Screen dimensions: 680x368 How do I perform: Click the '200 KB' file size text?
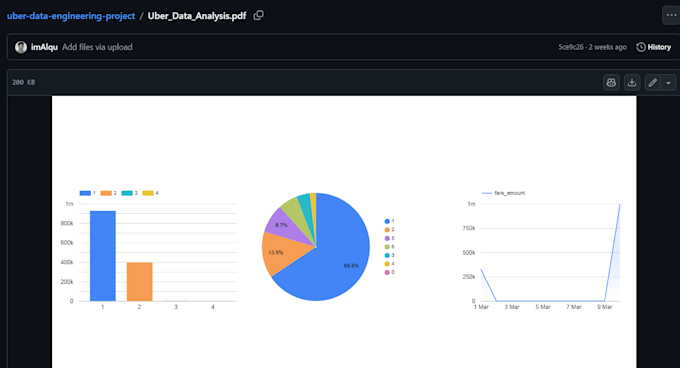(x=23, y=82)
